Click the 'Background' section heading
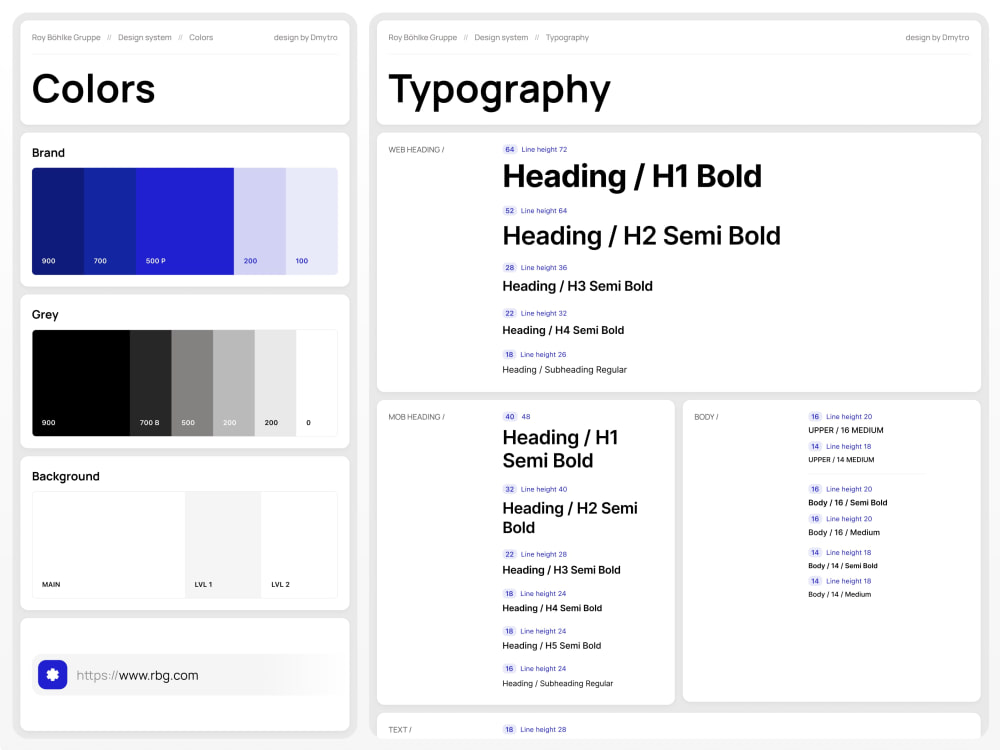Image resolution: width=1000 pixels, height=750 pixels. pos(66,476)
